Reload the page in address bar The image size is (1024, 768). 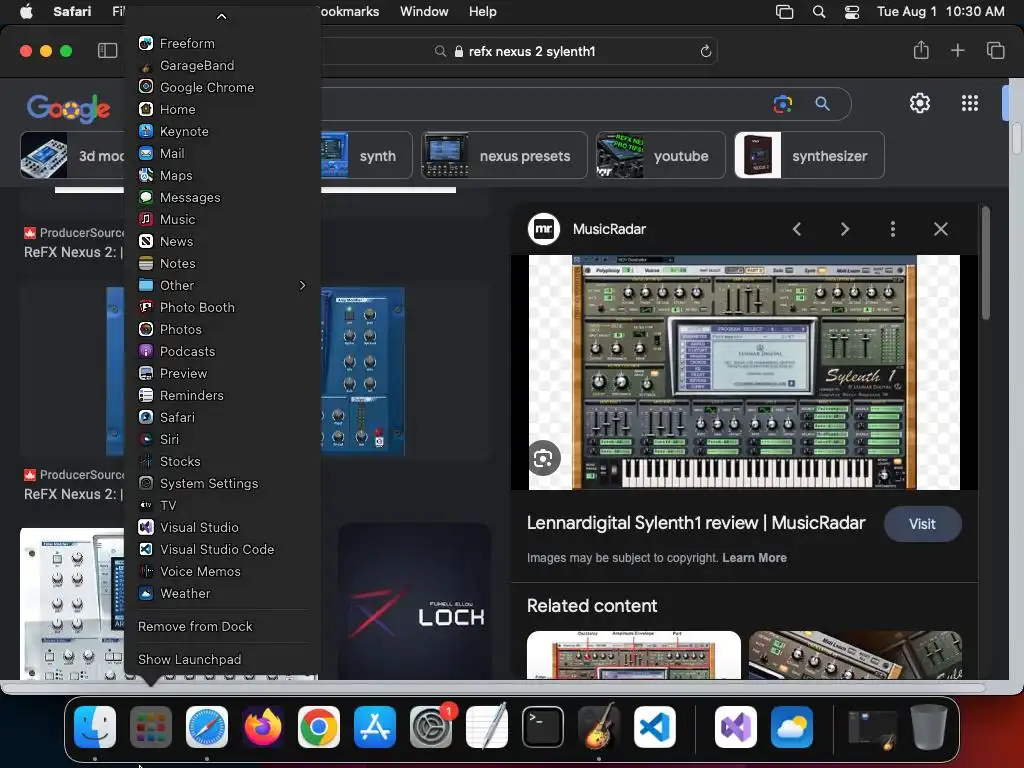[x=705, y=52]
